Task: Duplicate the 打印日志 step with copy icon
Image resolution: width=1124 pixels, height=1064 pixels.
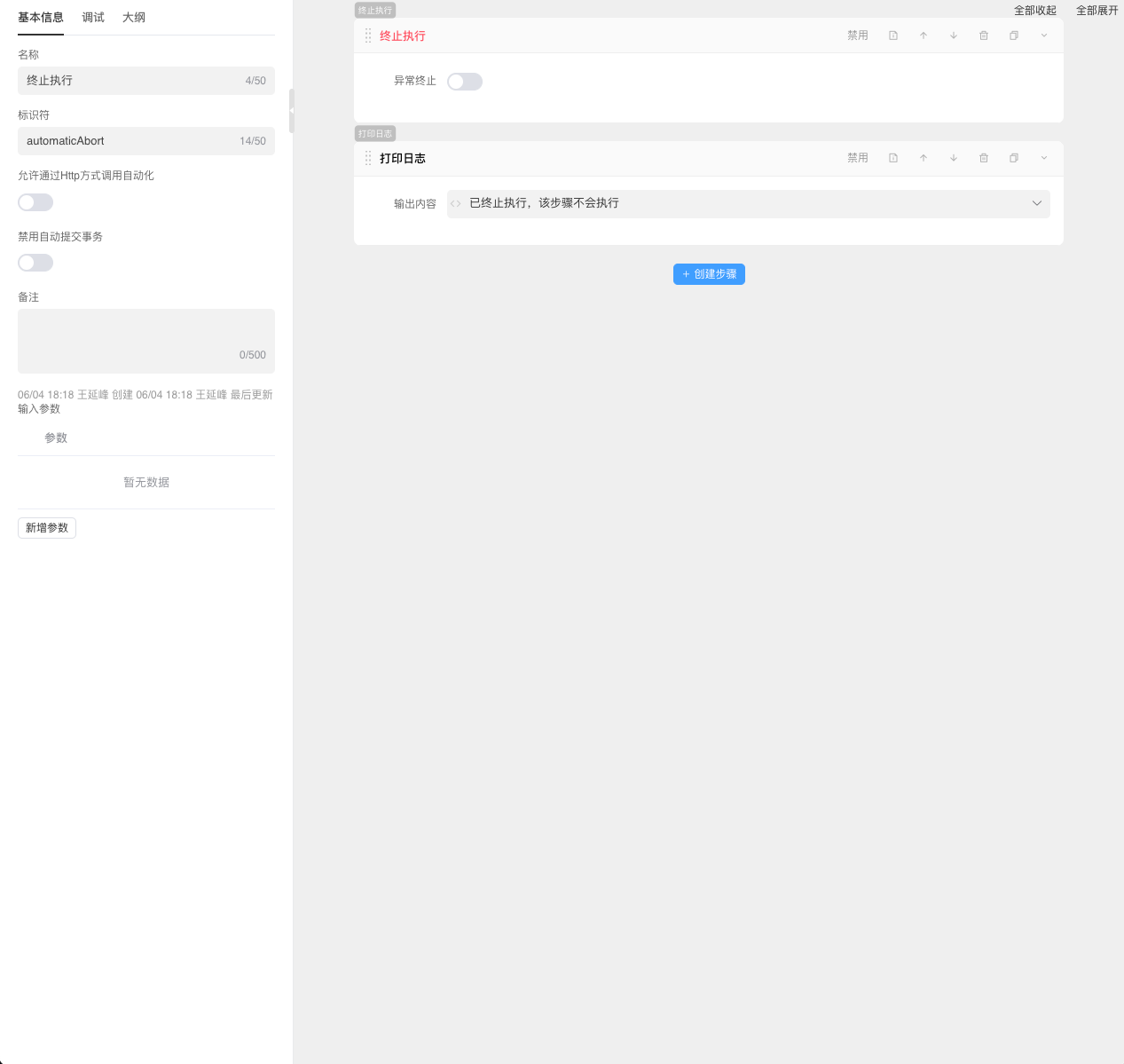Action: pos(1014,158)
